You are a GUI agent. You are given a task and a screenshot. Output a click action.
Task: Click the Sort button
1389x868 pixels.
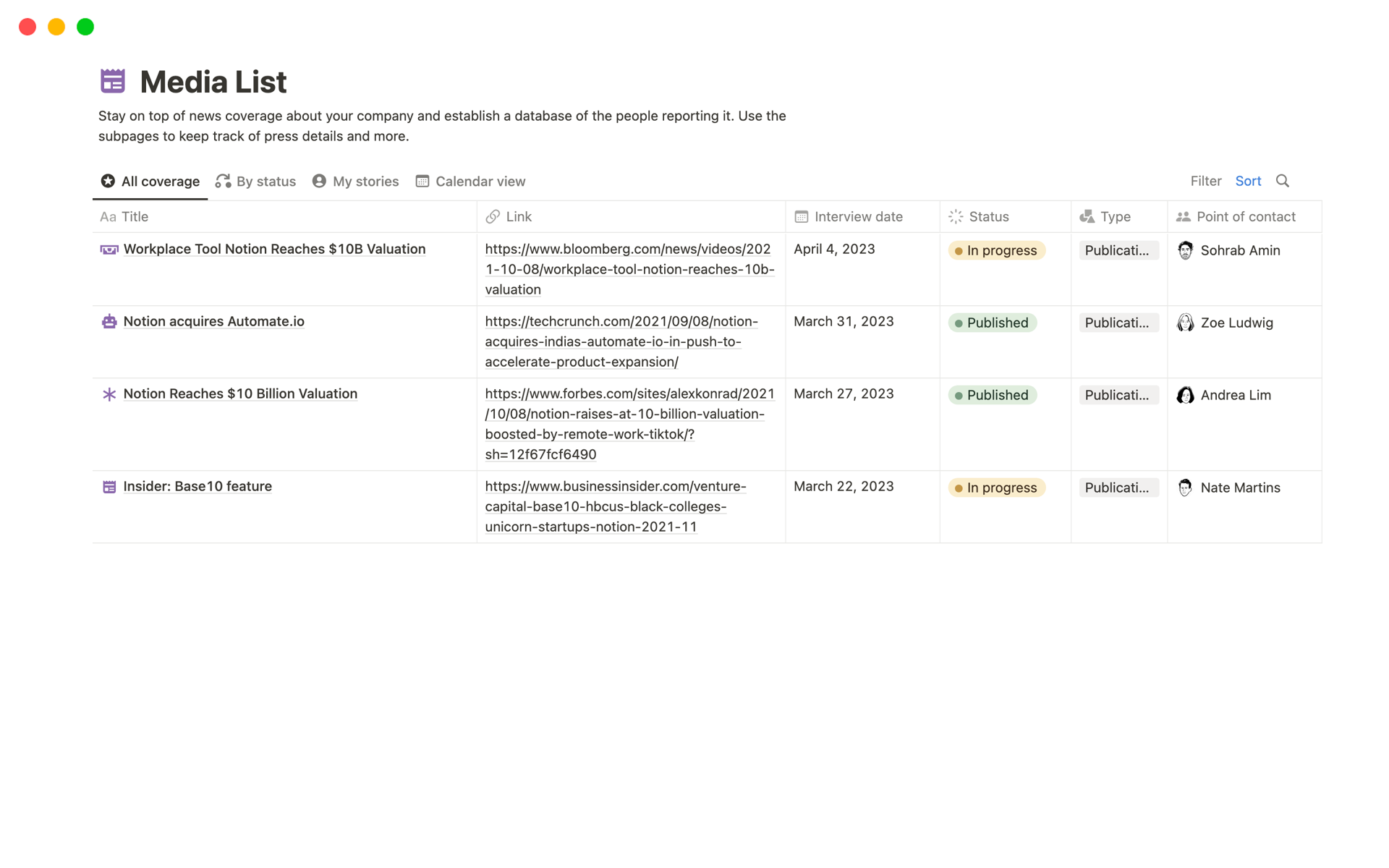coord(1248,181)
